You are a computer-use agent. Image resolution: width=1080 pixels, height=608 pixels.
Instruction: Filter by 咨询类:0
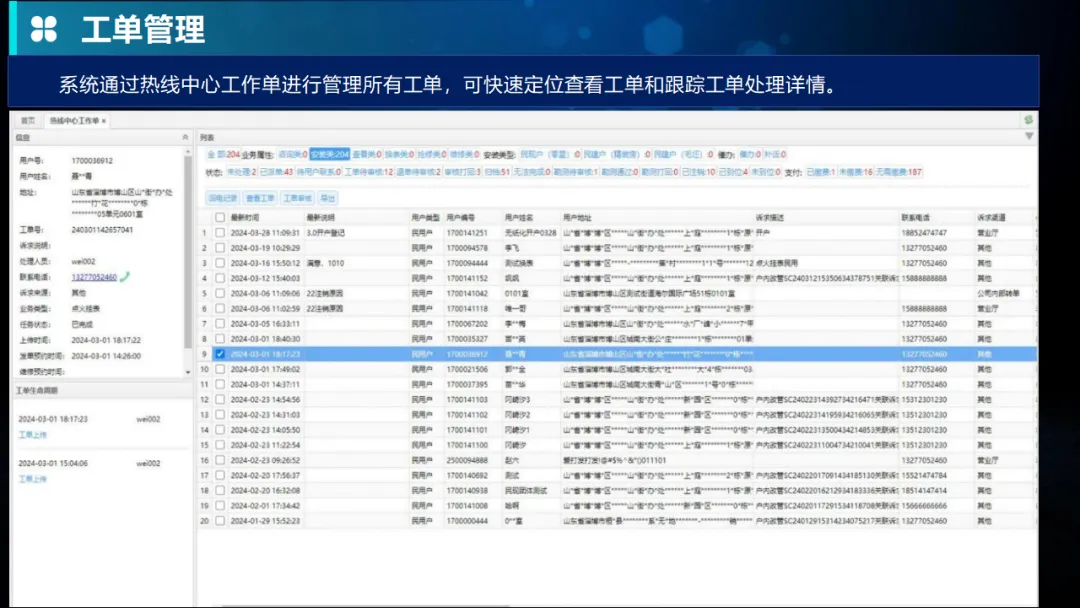click(293, 154)
